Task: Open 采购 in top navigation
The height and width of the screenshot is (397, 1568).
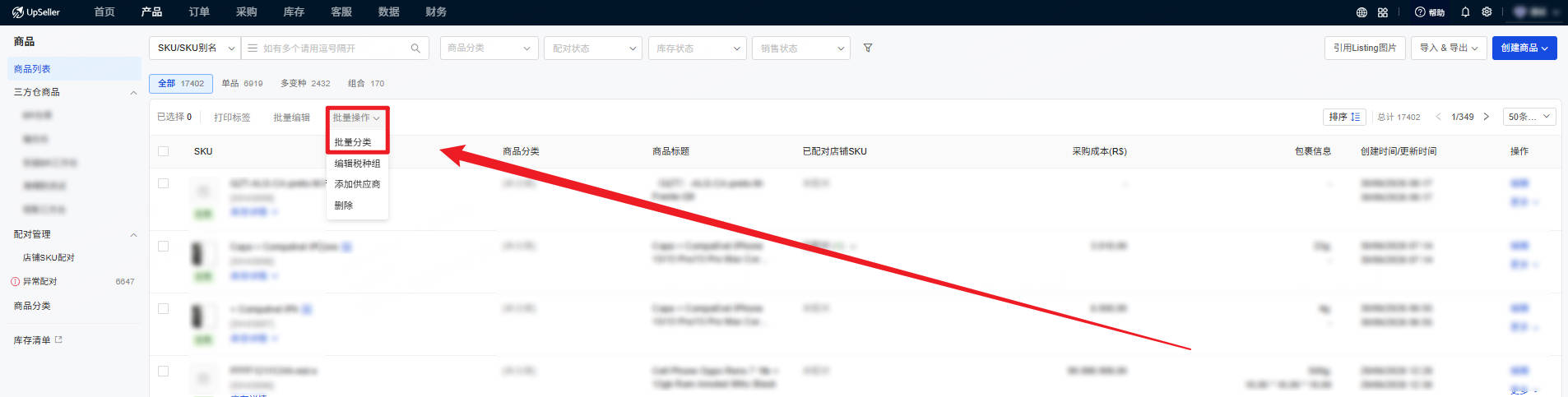Action: [246, 12]
